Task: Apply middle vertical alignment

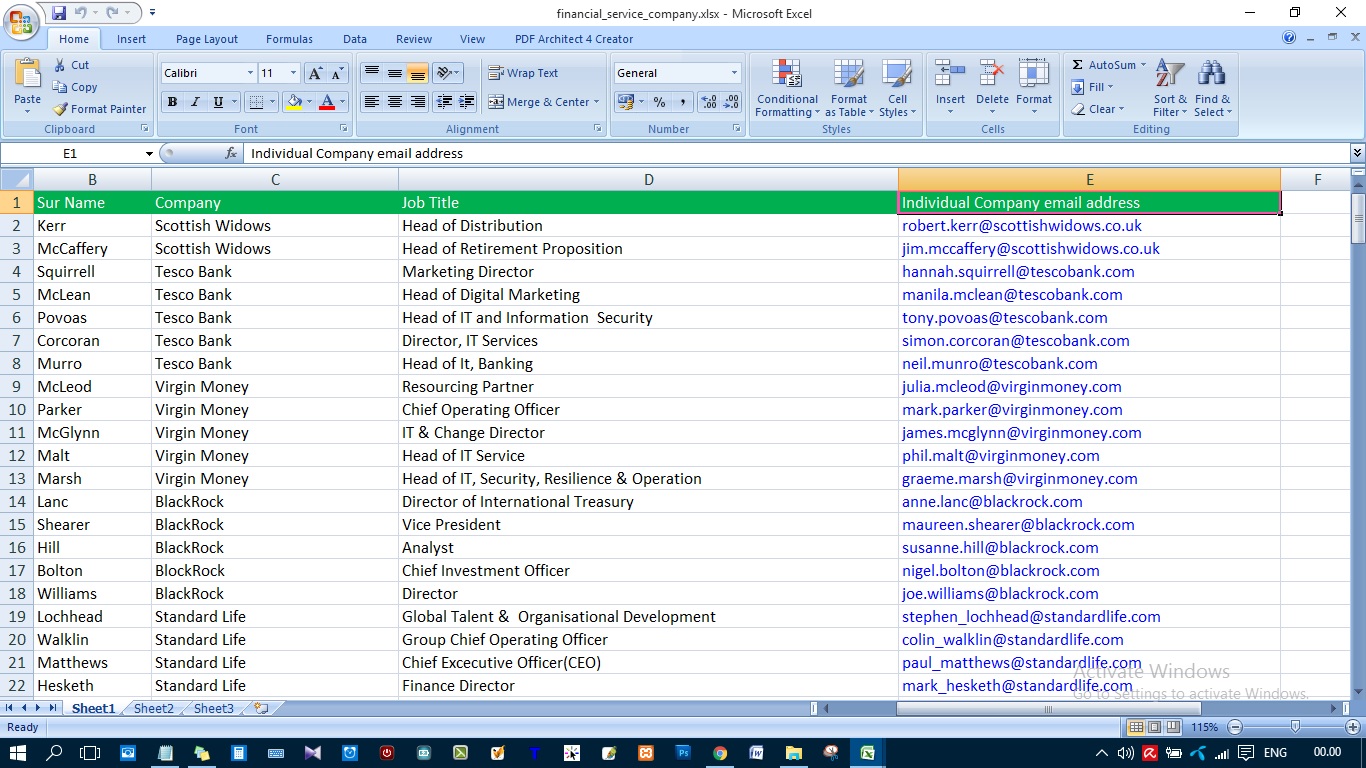Action: (x=395, y=73)
